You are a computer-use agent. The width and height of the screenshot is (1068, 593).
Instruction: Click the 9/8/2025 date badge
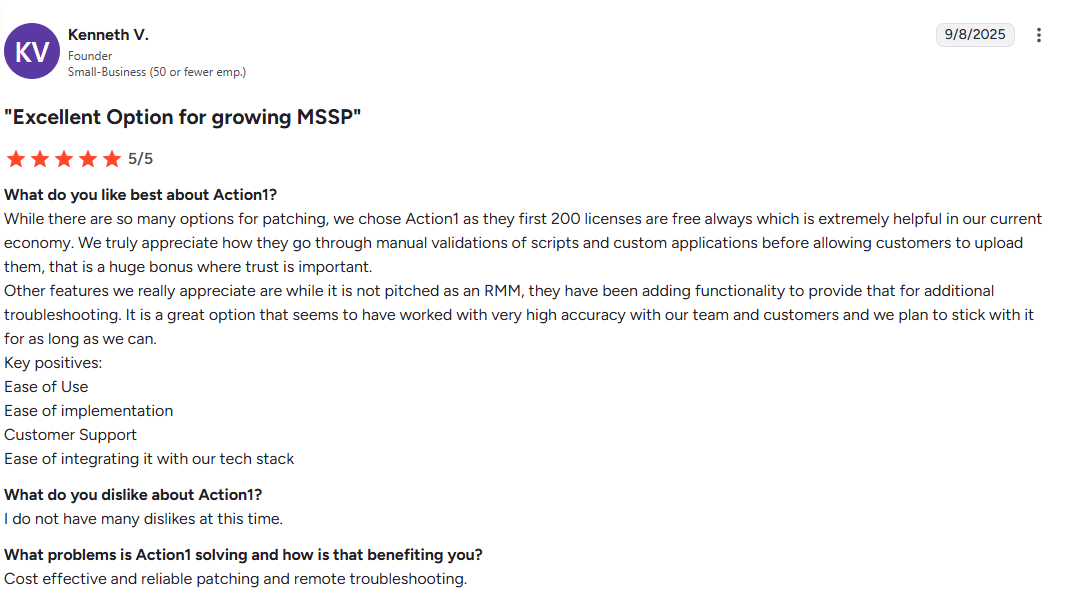click(975, 35)
